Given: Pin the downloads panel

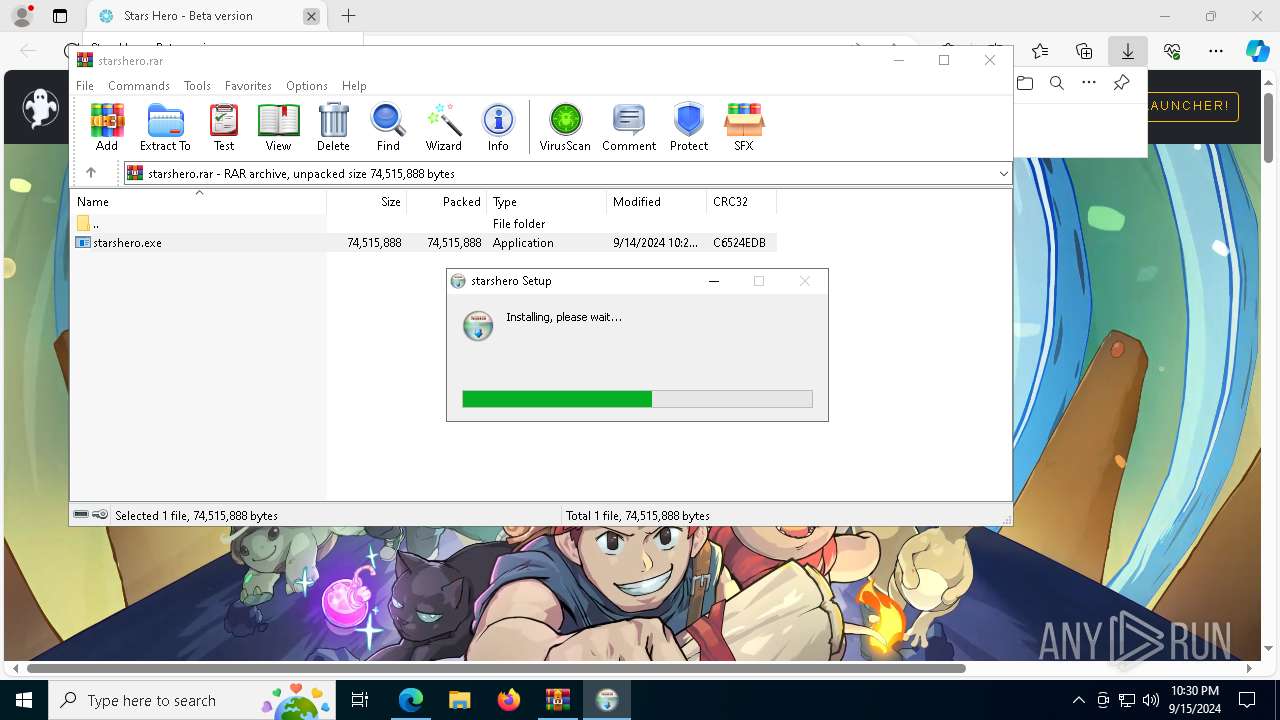Looking at the screenshot, I should [x=1122, y=83].
